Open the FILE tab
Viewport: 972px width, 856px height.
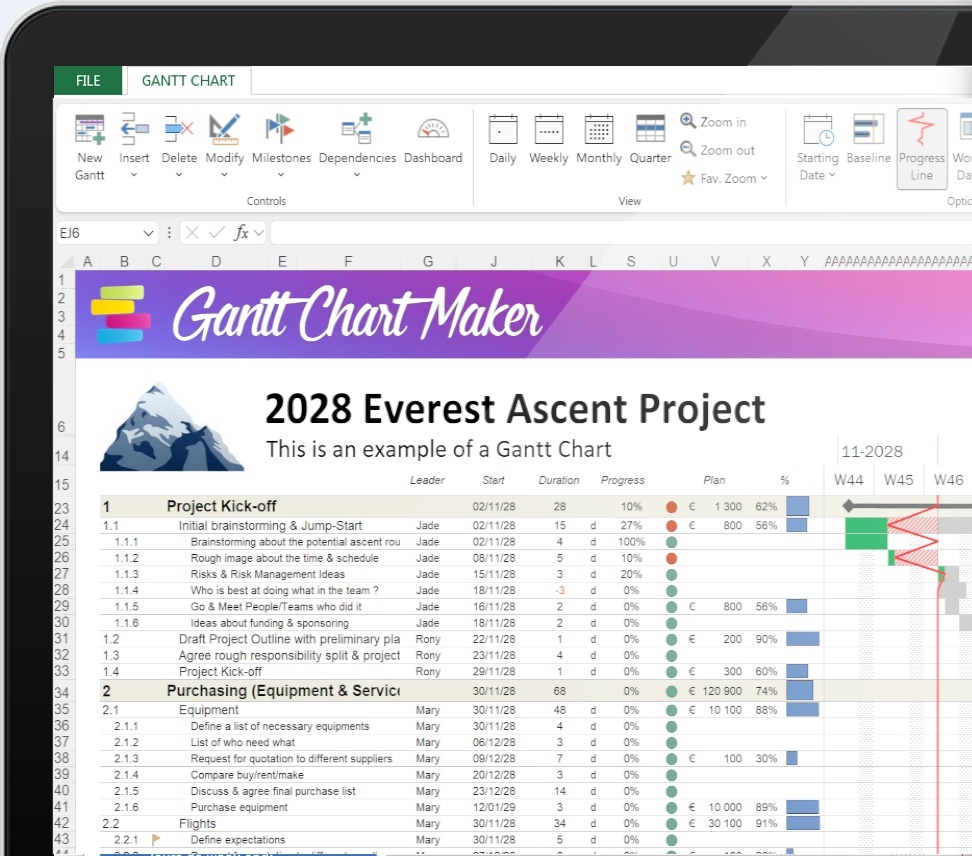pos(88,81)
